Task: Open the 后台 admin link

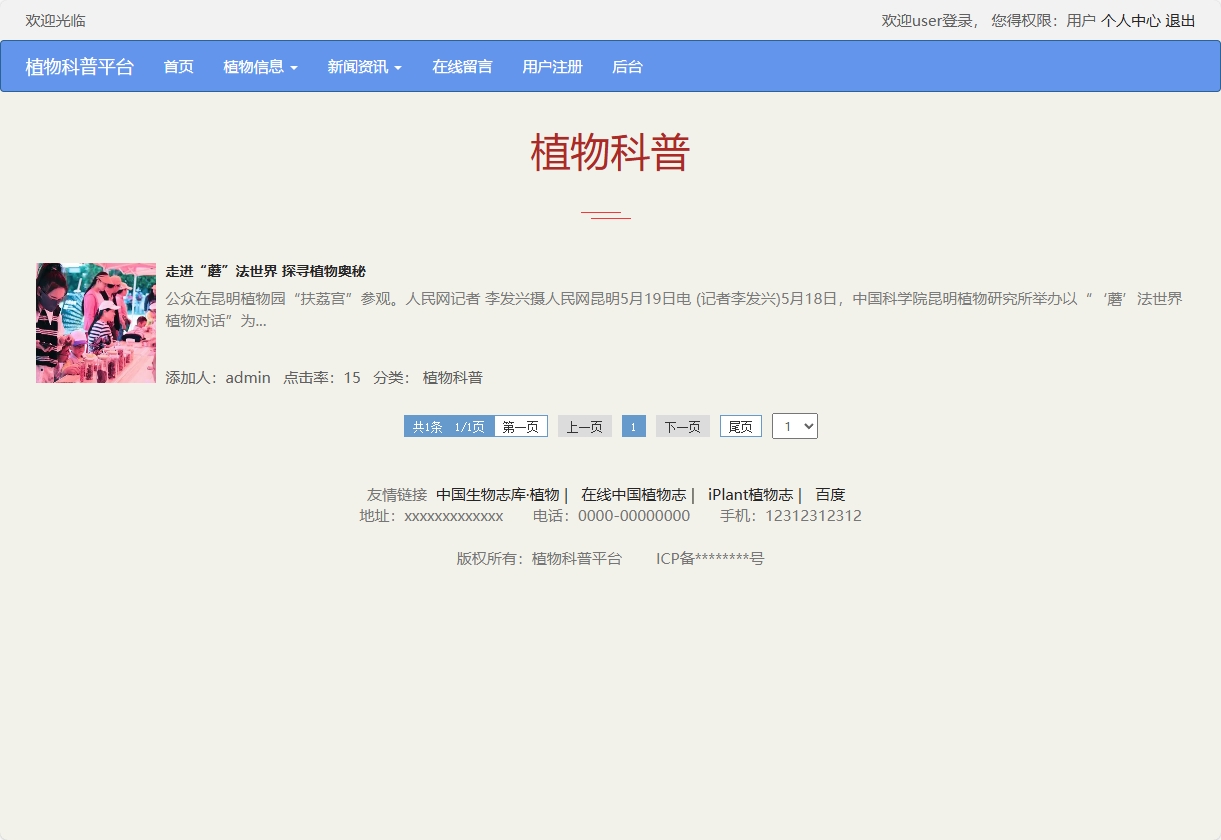Action: pyautogui.click(x=627, y=67)
